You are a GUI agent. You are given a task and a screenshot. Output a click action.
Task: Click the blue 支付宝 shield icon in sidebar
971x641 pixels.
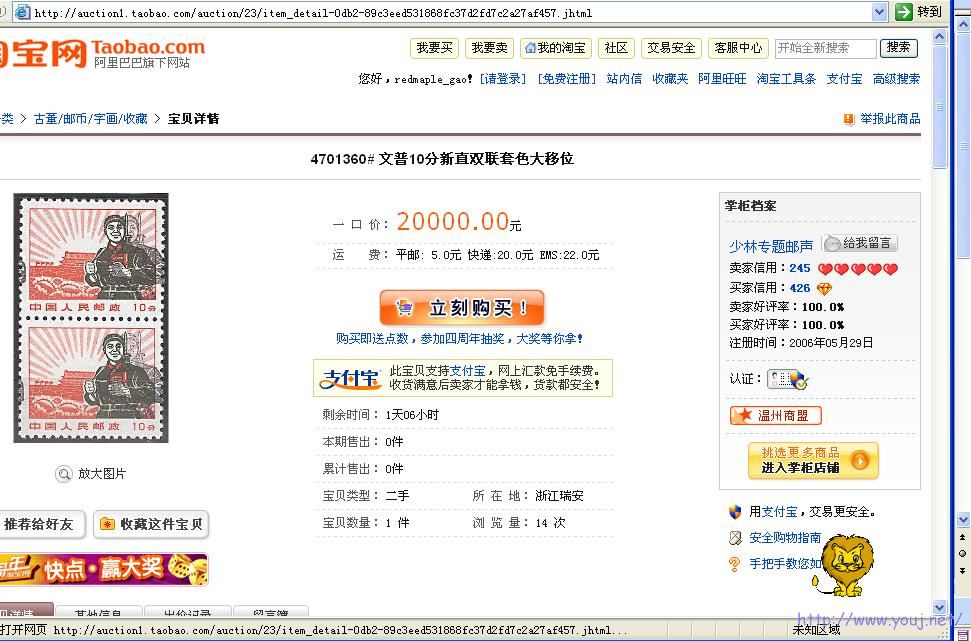tap(734, 511)
